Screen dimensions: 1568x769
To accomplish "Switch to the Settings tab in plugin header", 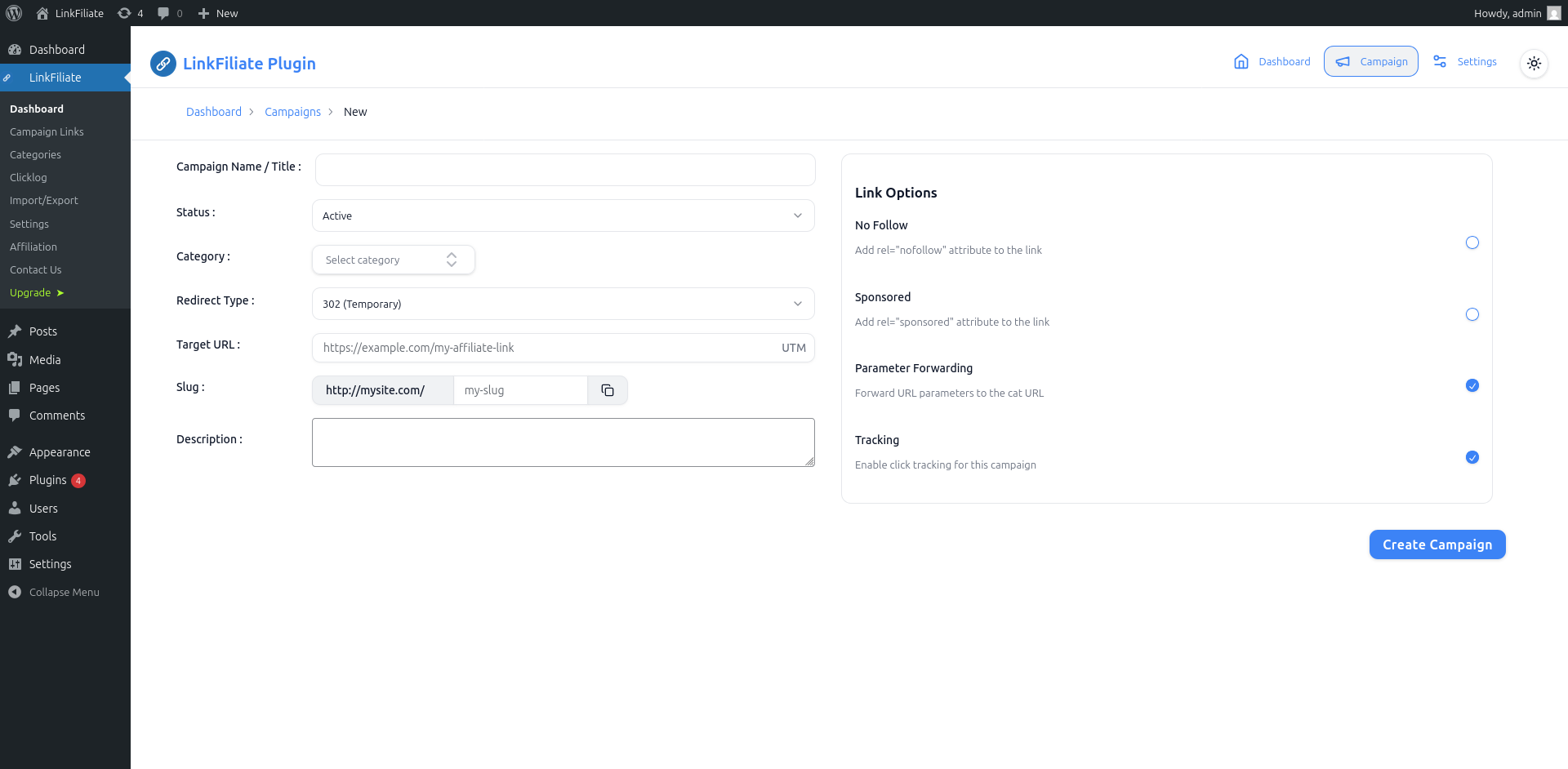I will pos(1466,61).
